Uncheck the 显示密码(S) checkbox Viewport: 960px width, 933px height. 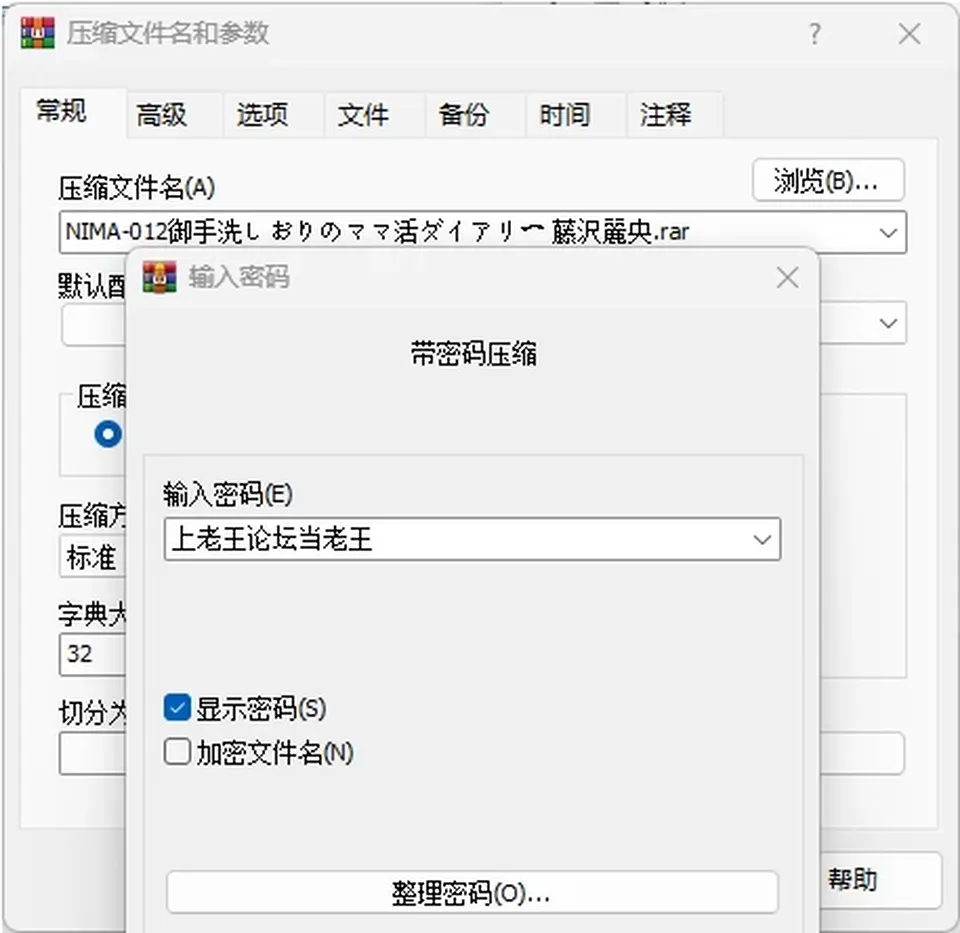coord(177,708)
